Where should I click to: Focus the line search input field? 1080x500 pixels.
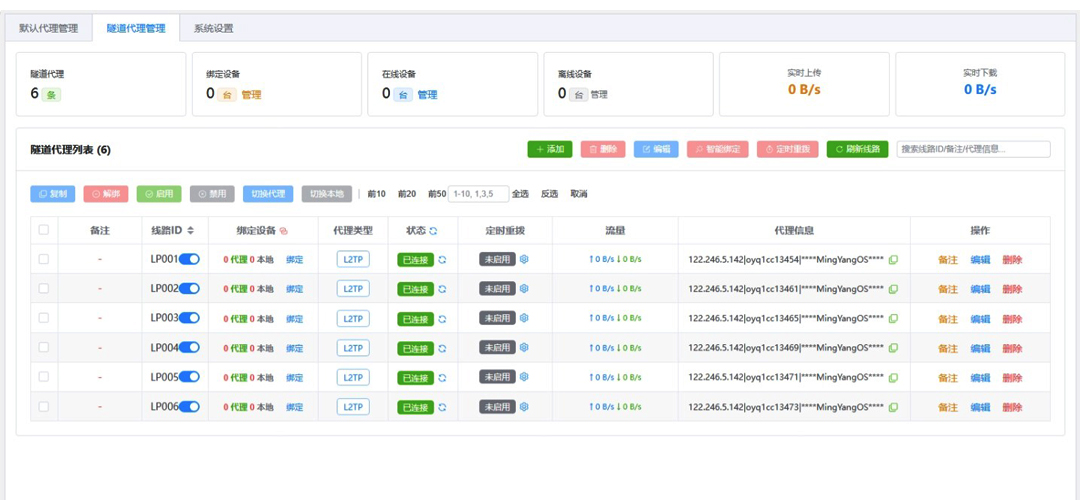pos(973,149)
